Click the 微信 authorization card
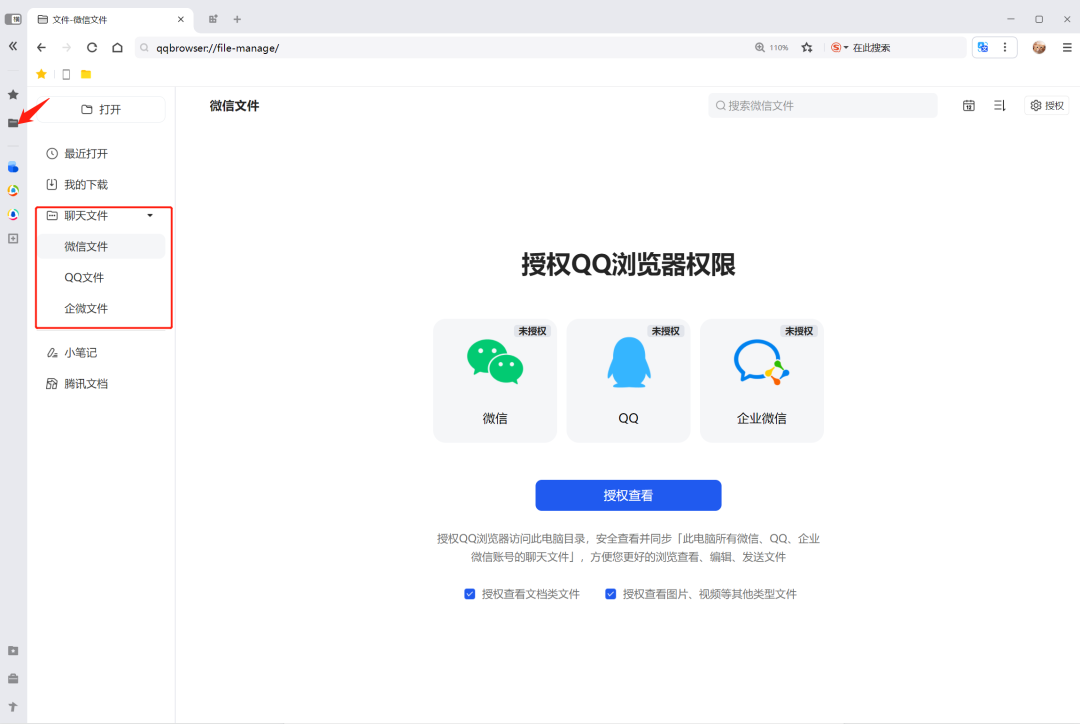The image size is (1080, 724). tap(495, 381)
